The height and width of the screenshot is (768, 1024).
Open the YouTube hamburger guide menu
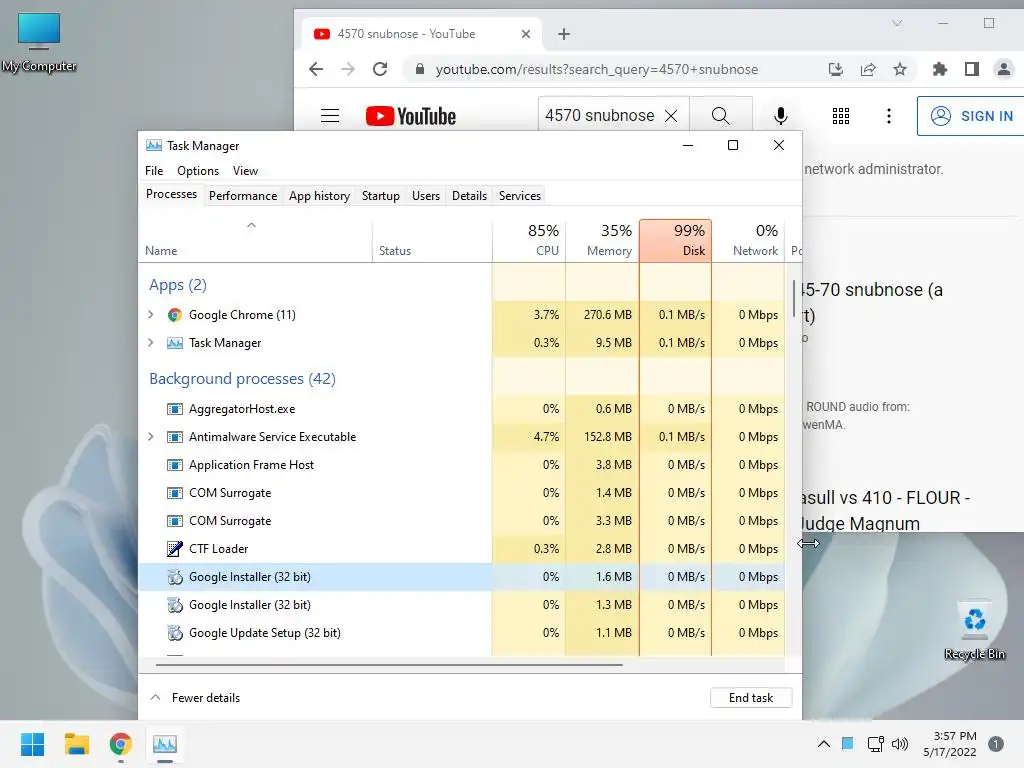pos(330,116)
